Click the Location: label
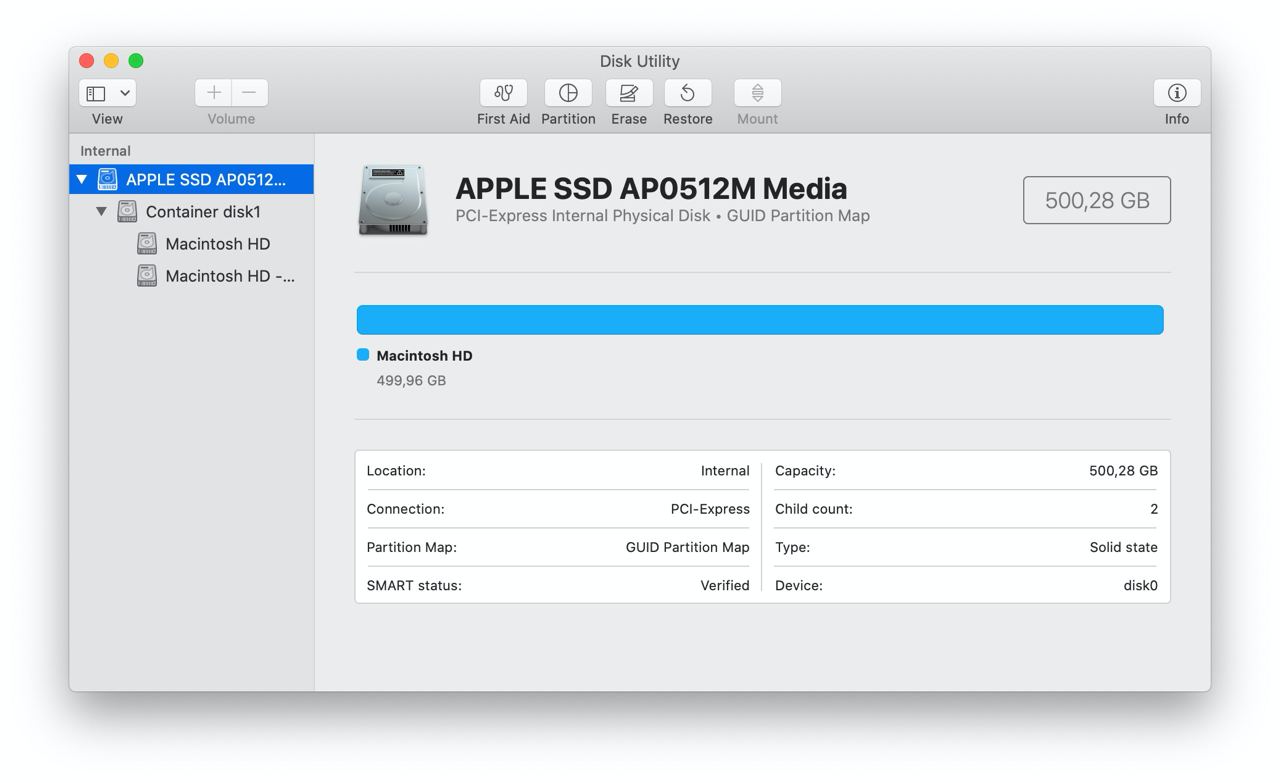This screenshot has height=783, width=1280. coord(396,471)
